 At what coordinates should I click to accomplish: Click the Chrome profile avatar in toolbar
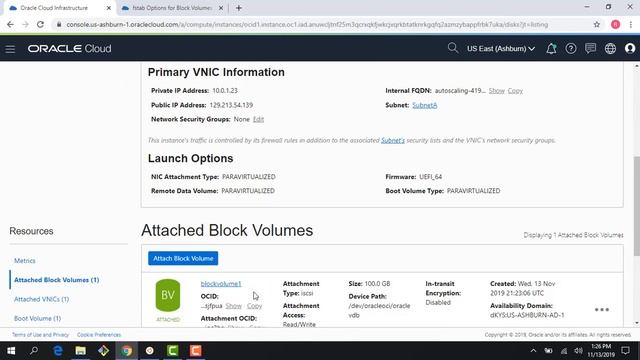tap(616, 24)
